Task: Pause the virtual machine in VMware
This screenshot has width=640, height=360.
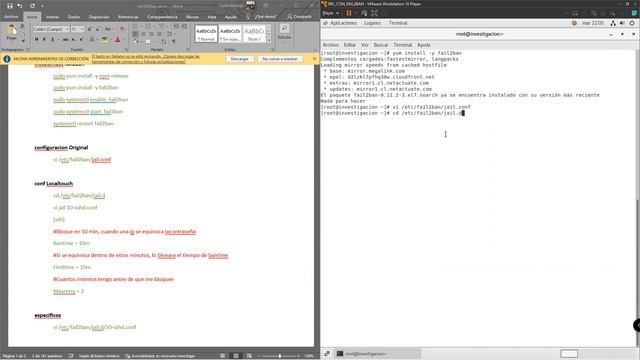Action: [349, 13]
